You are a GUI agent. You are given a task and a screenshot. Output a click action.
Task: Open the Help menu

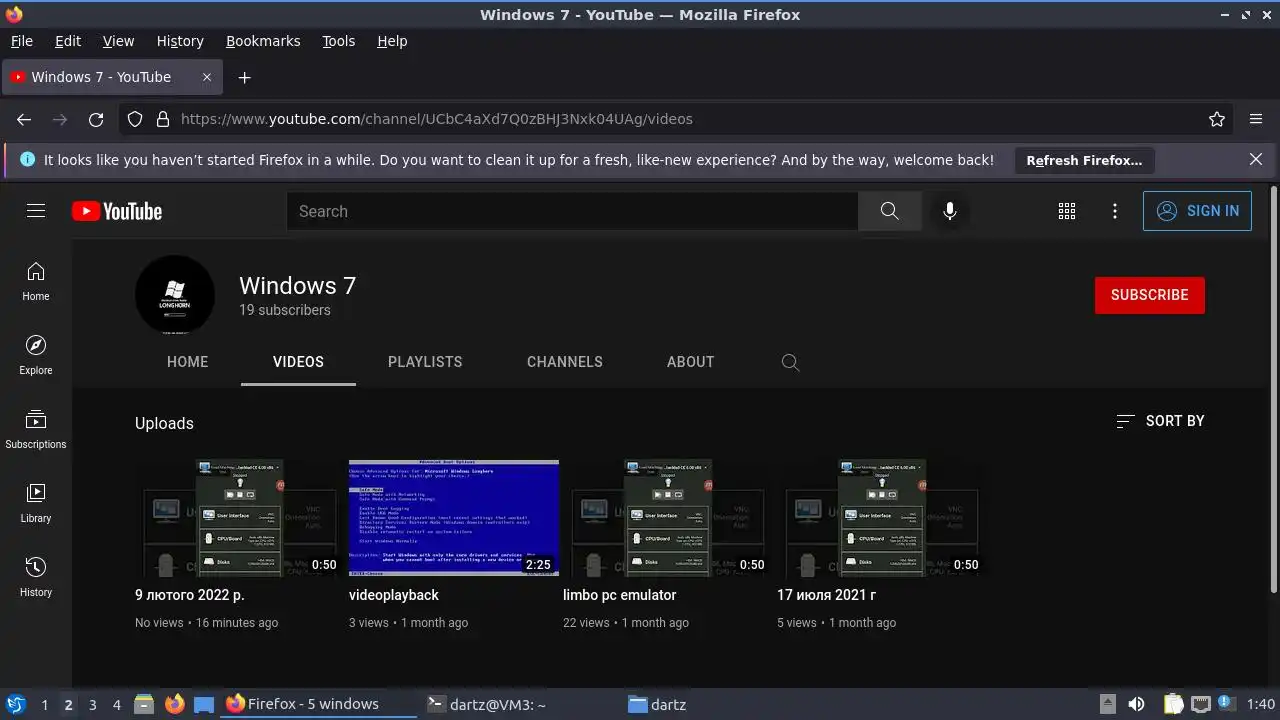point(392,41)
